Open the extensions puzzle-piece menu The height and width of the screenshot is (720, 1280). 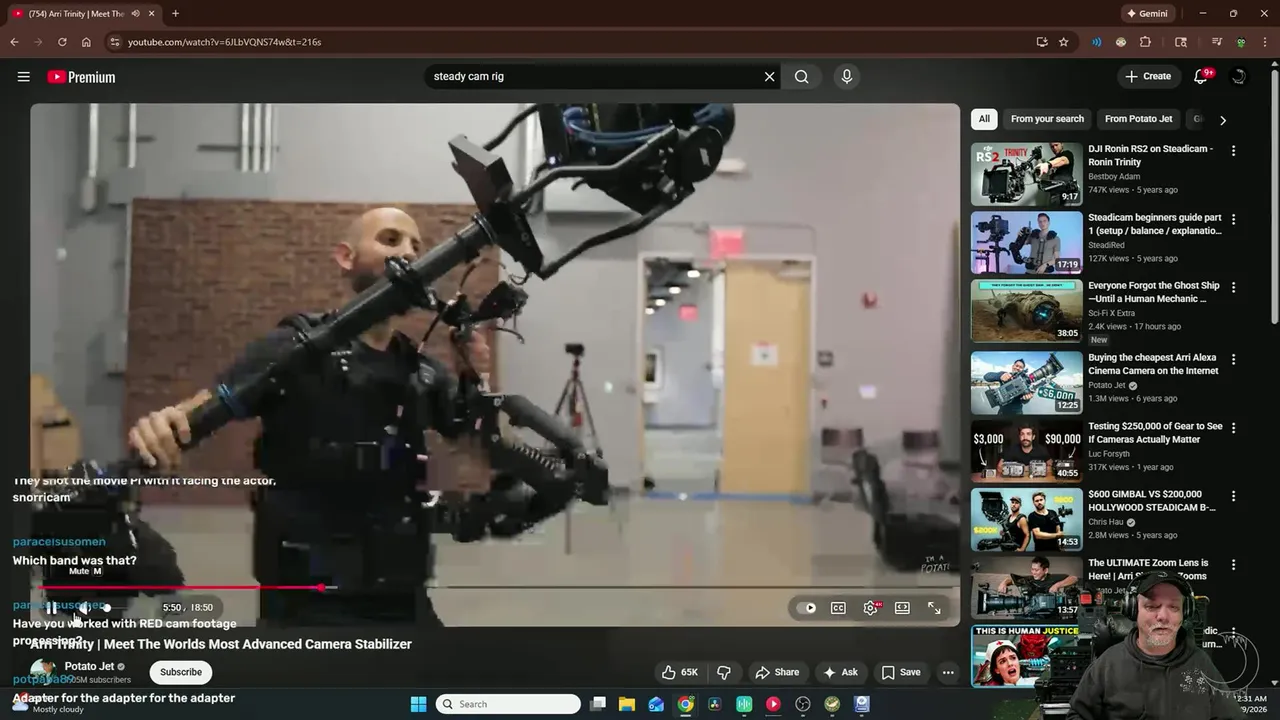[1146, 42]
